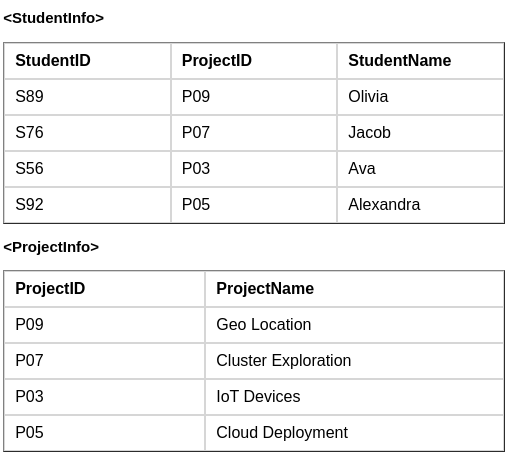The width and height of the screenshot is (509, 459).
Task: Select the Cluster Exploration cell
Action: coord(354,361)
